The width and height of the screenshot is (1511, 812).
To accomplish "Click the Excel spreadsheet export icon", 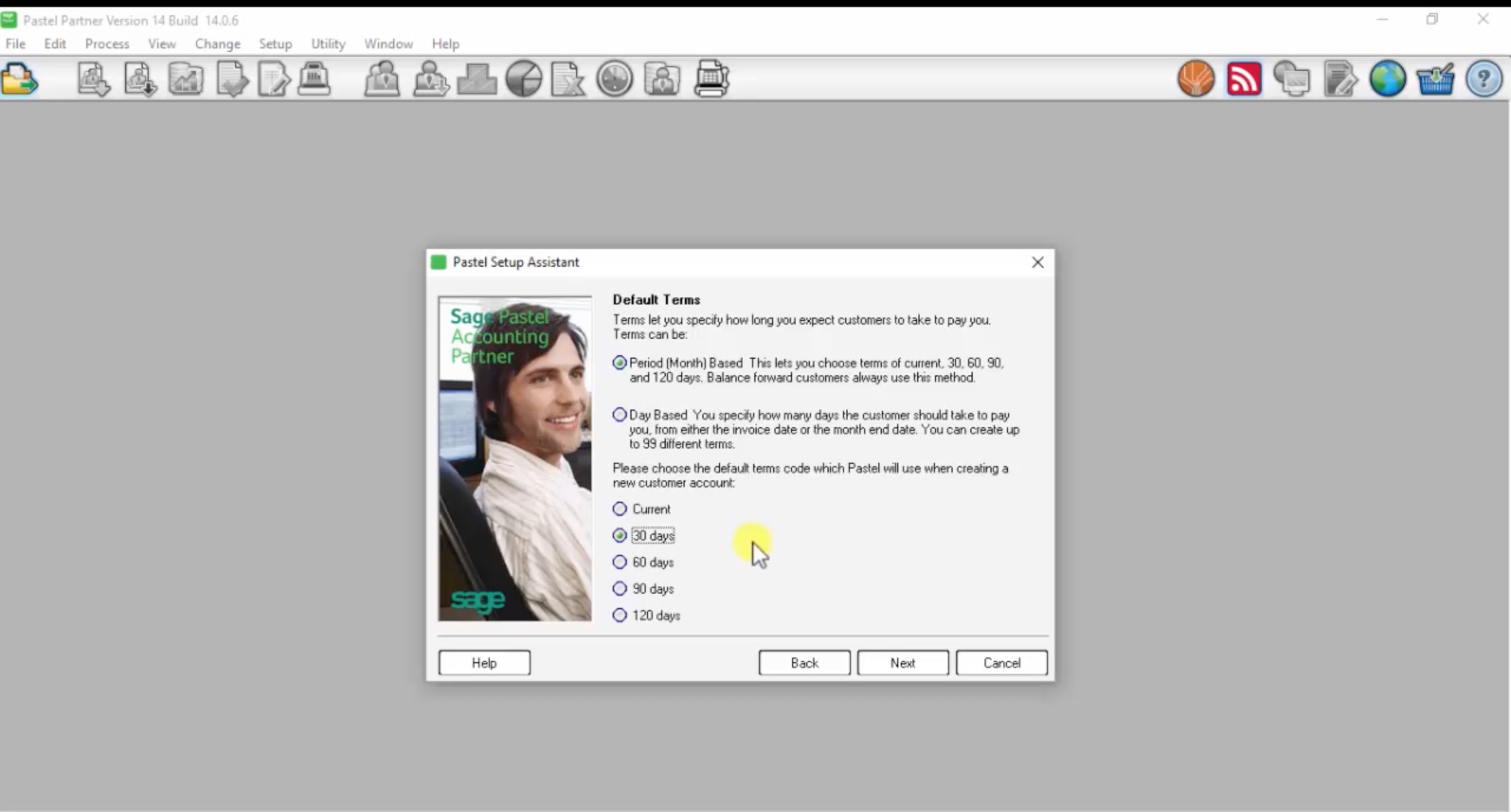I will pyautogui.click(x=568, y=79).
